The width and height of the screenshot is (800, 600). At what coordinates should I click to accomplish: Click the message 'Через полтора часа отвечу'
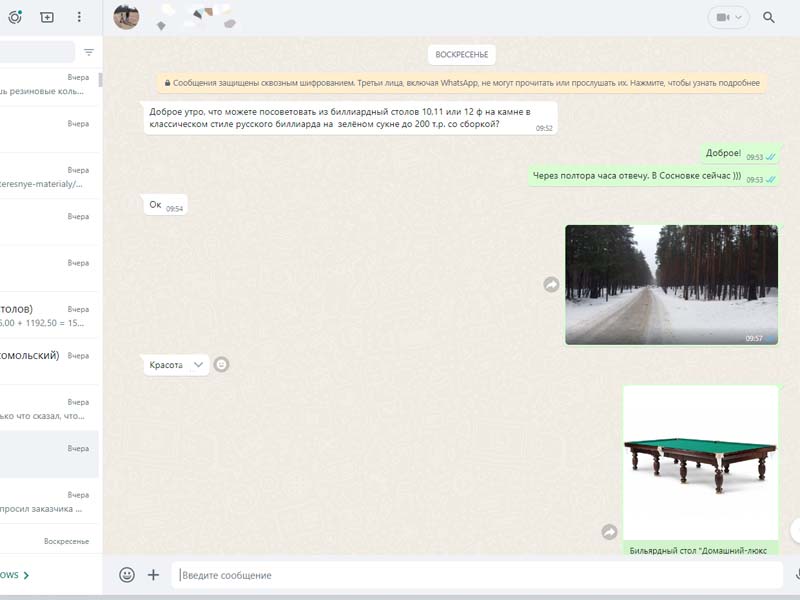coord(654,176)
